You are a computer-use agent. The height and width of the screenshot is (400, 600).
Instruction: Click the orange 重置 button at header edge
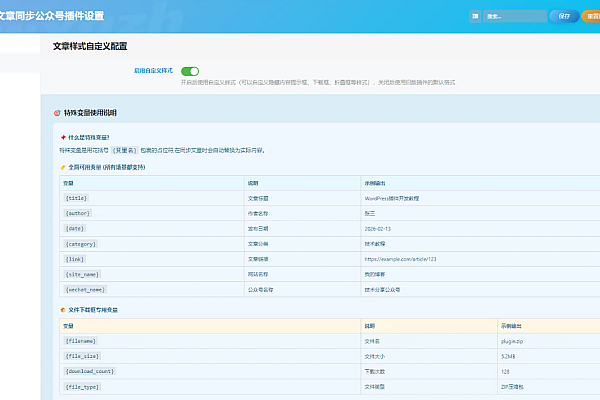click(x=591, y=16)
